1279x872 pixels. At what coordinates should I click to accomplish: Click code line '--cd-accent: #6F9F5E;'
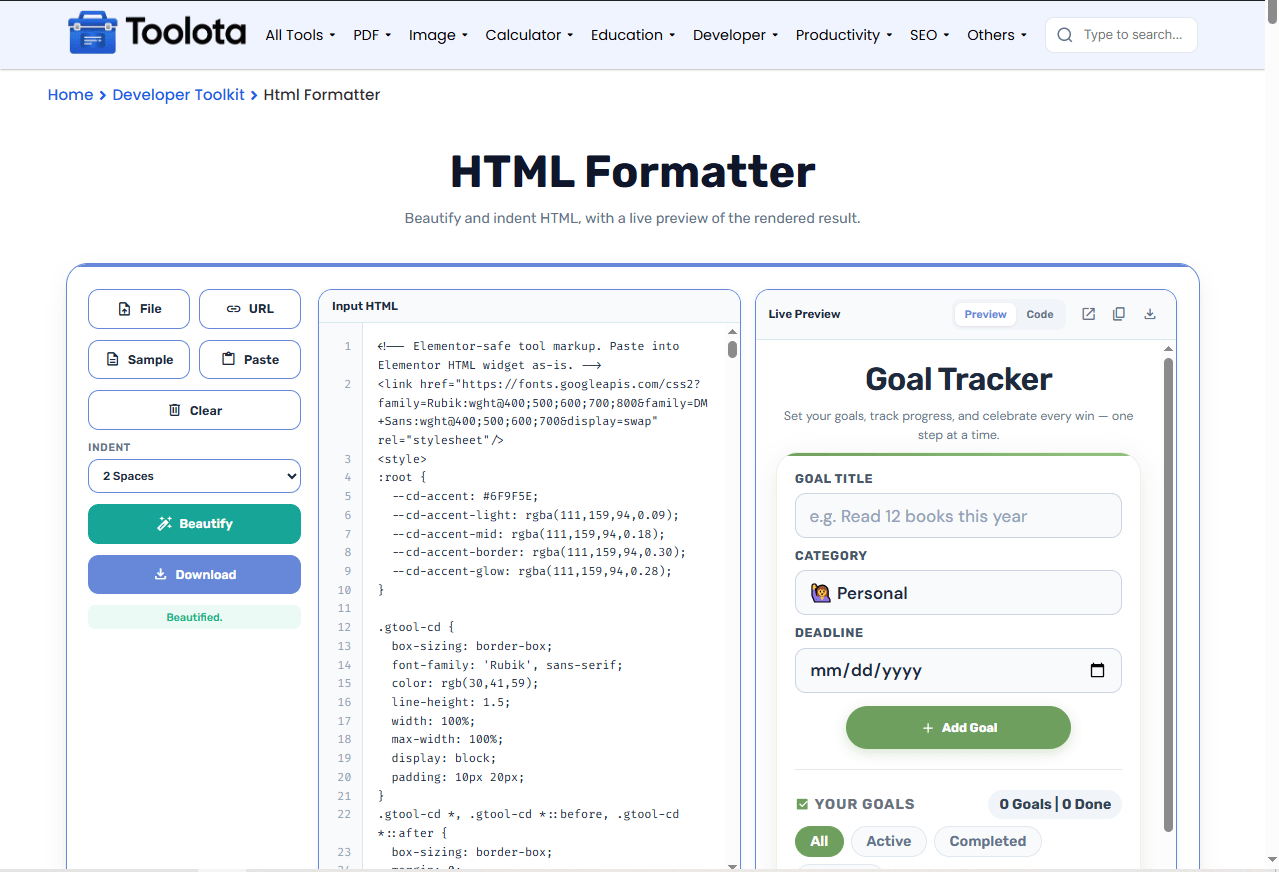pos(464,496)
